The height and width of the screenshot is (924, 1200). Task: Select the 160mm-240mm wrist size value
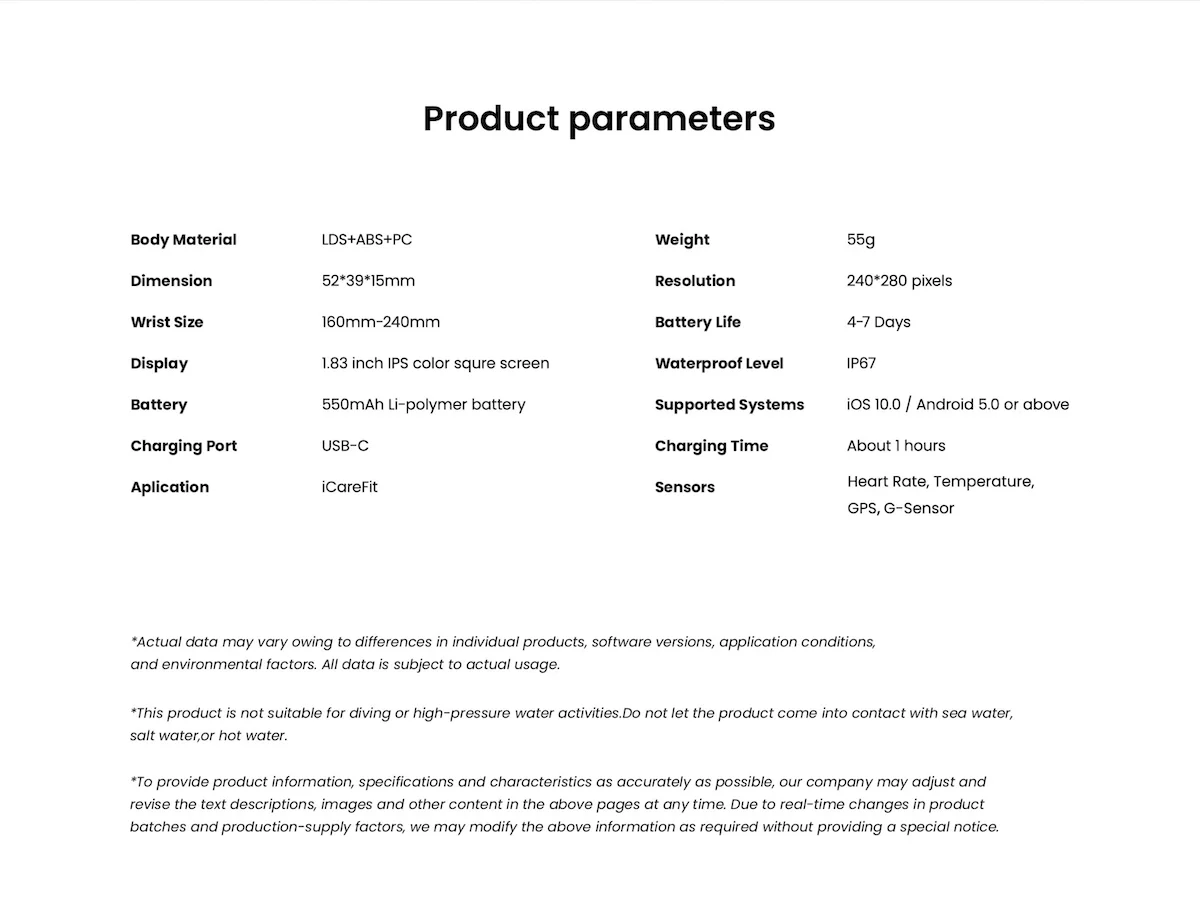point(380,322)
